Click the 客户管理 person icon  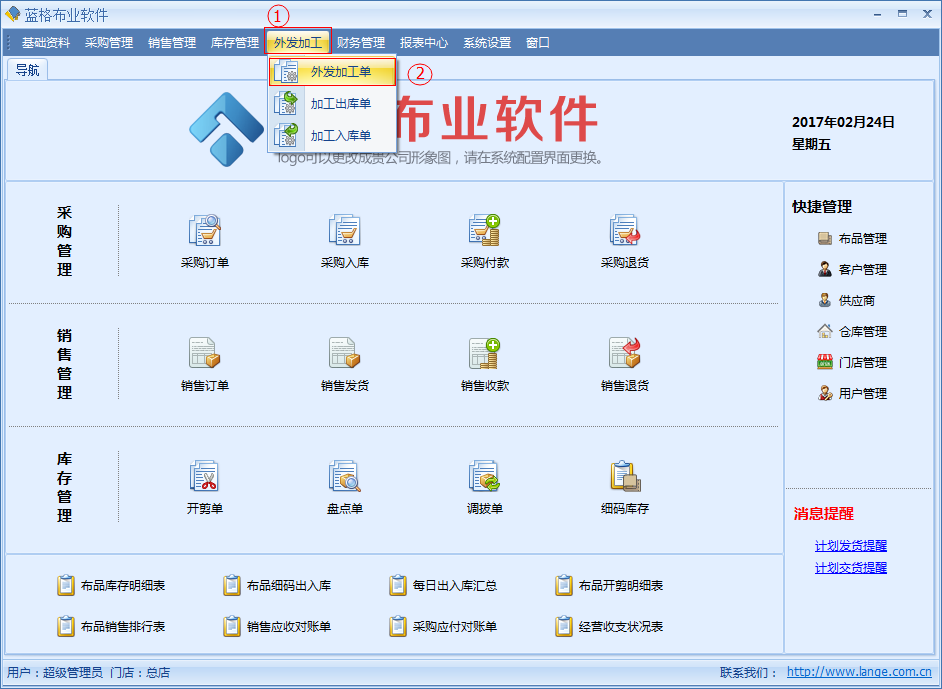825,269
